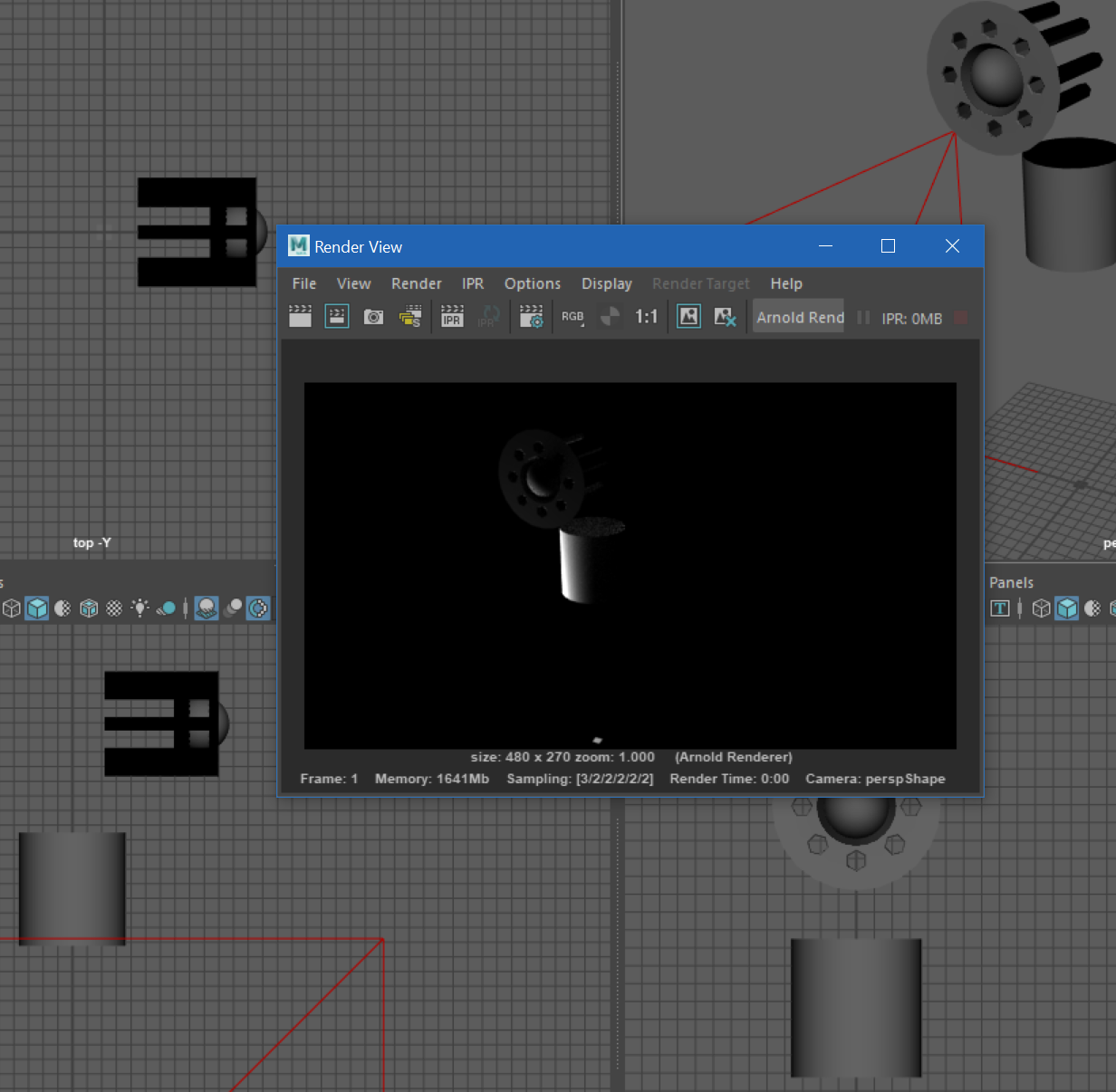This screenshot has height=1092, width=1116.
Task: Select the 1:1 real size display icon
Action: [646, 316]
